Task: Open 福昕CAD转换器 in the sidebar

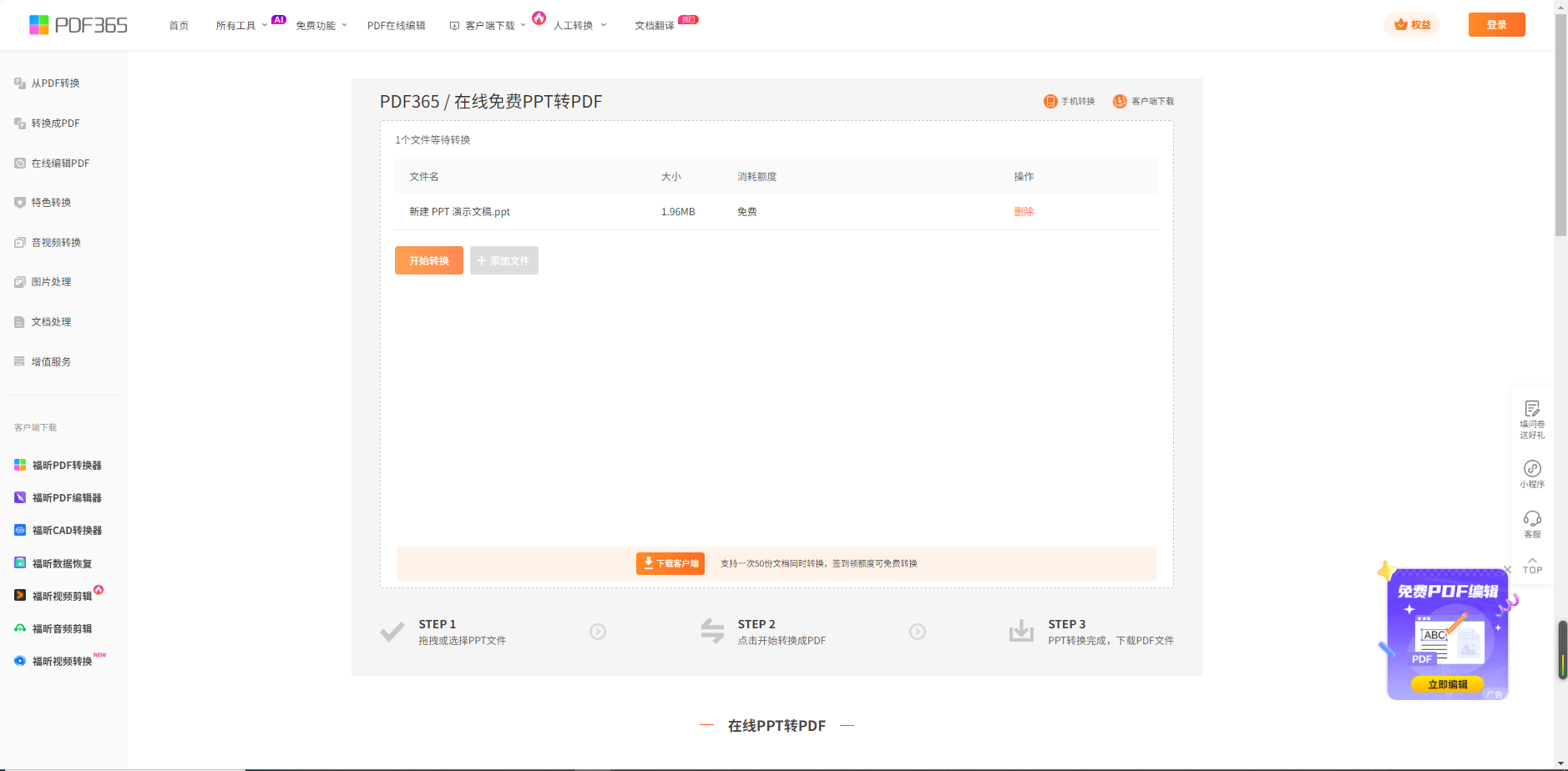Action: [x=66, y=531]
